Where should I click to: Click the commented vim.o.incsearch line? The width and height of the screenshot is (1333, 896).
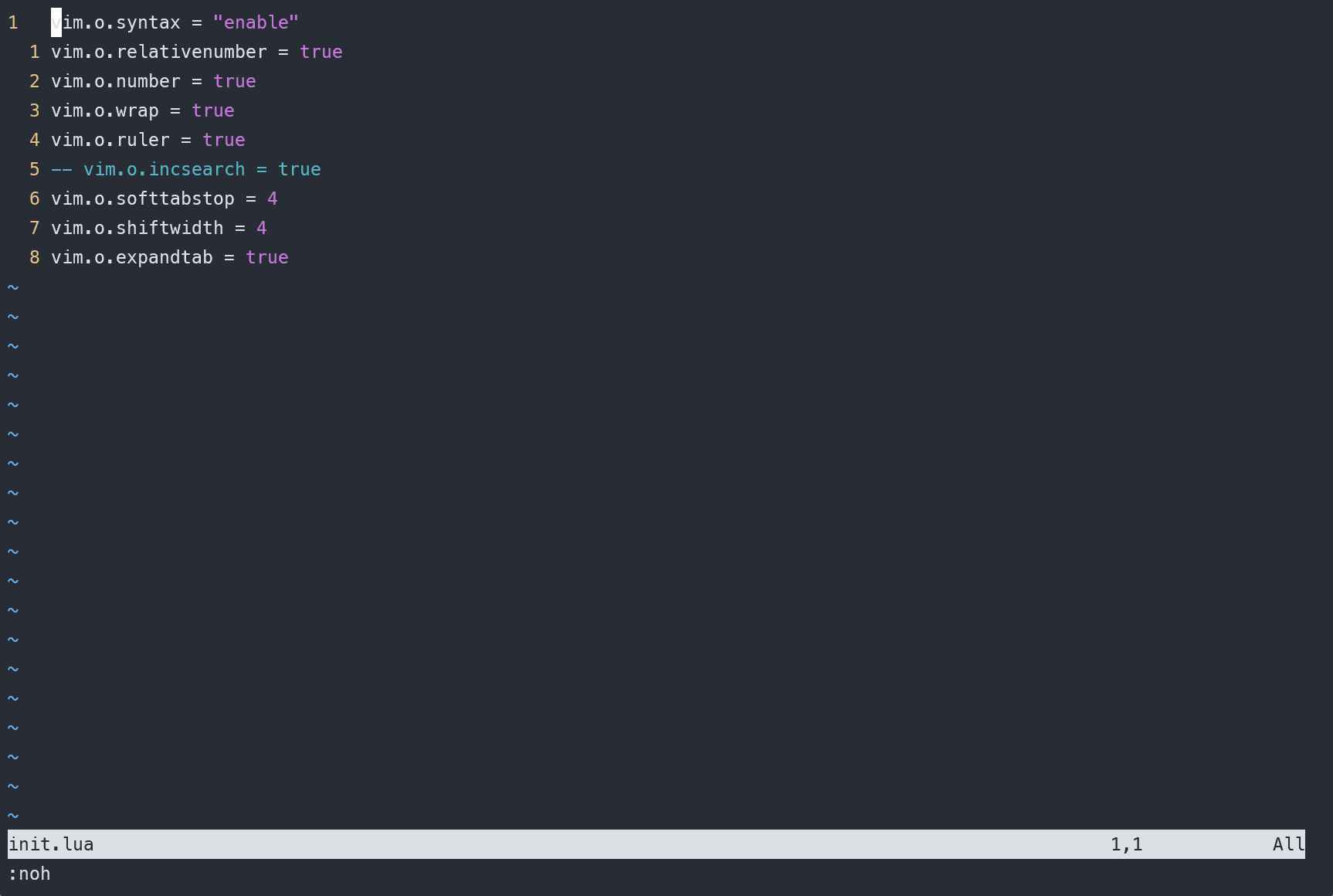coord(186,169)
